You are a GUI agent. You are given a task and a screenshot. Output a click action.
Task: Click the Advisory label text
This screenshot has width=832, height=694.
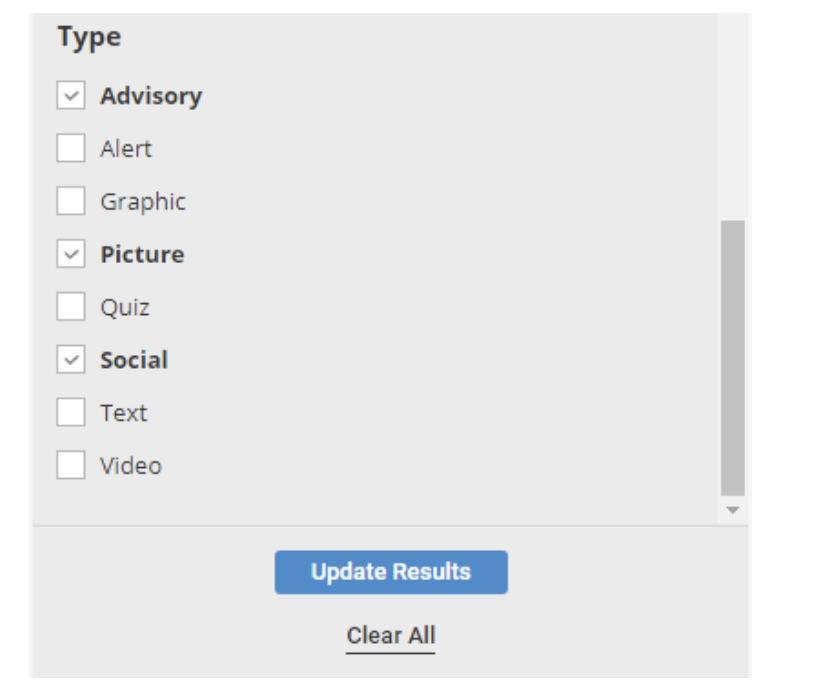pos(151,96)
